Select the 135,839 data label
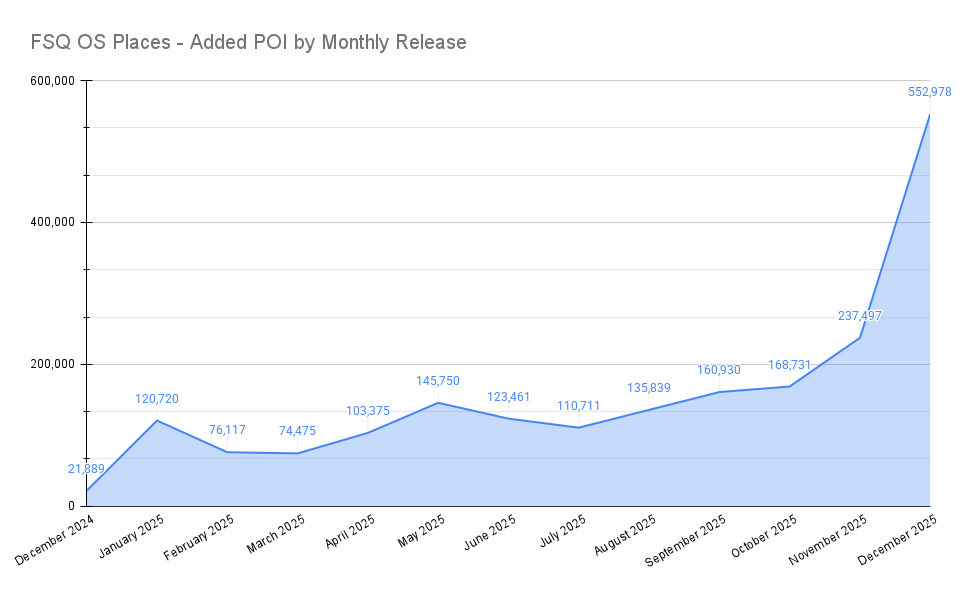This screenshot has height=594, width=960. point(648,388)
